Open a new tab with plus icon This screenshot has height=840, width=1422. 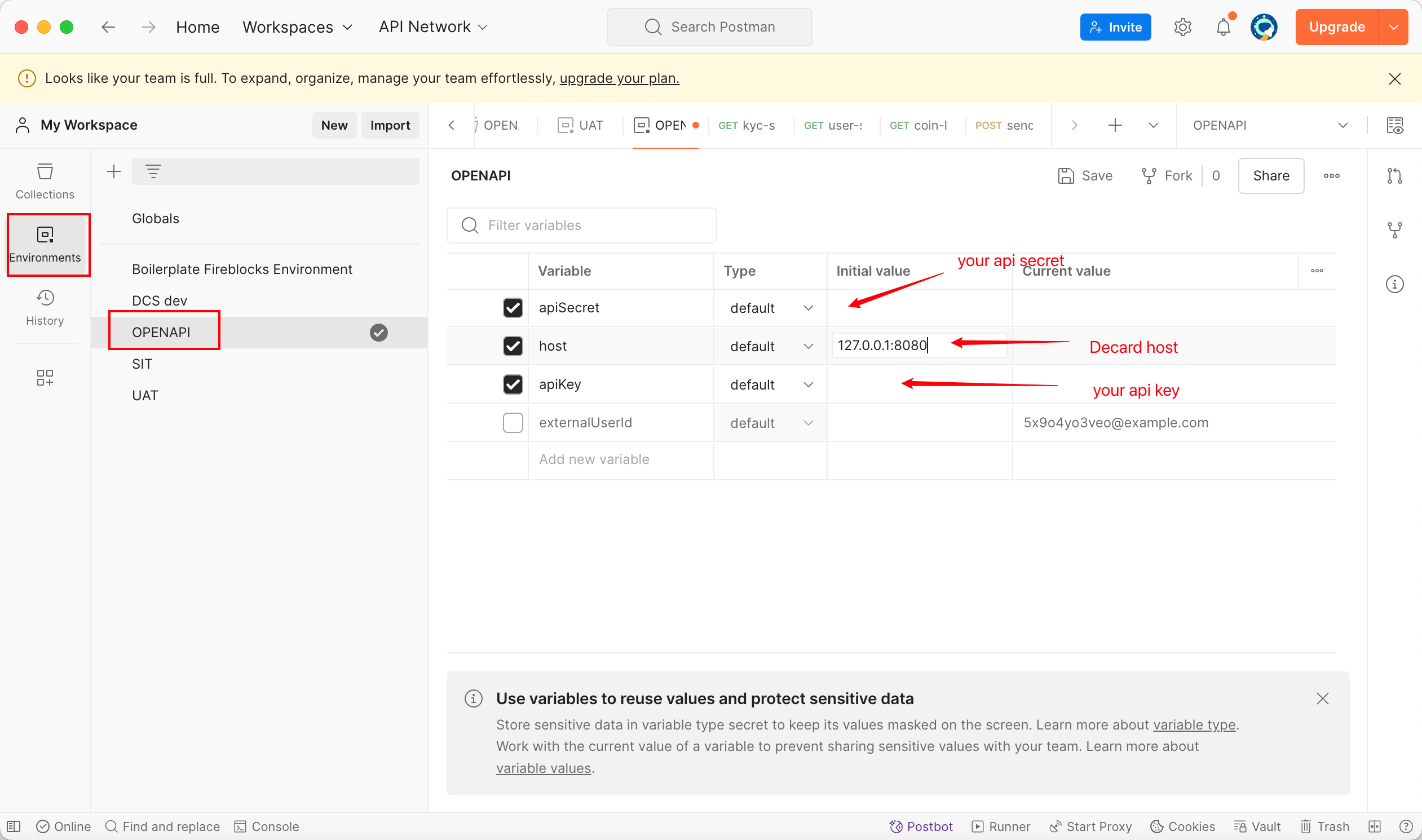click(x=1115, y=125)
